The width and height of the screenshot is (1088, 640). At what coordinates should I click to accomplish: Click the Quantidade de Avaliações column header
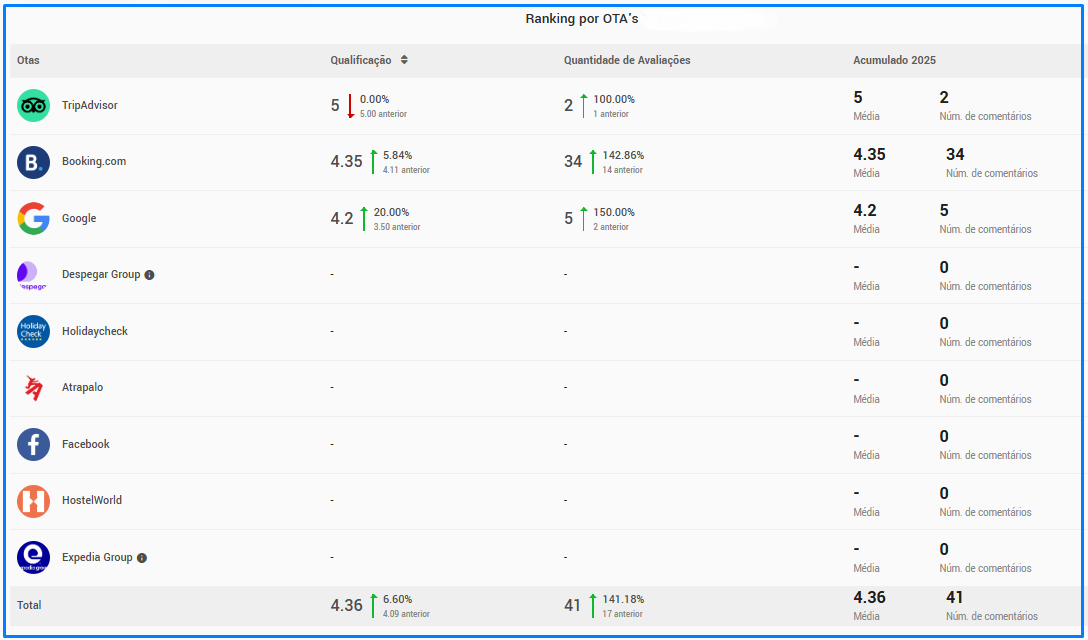627,60
